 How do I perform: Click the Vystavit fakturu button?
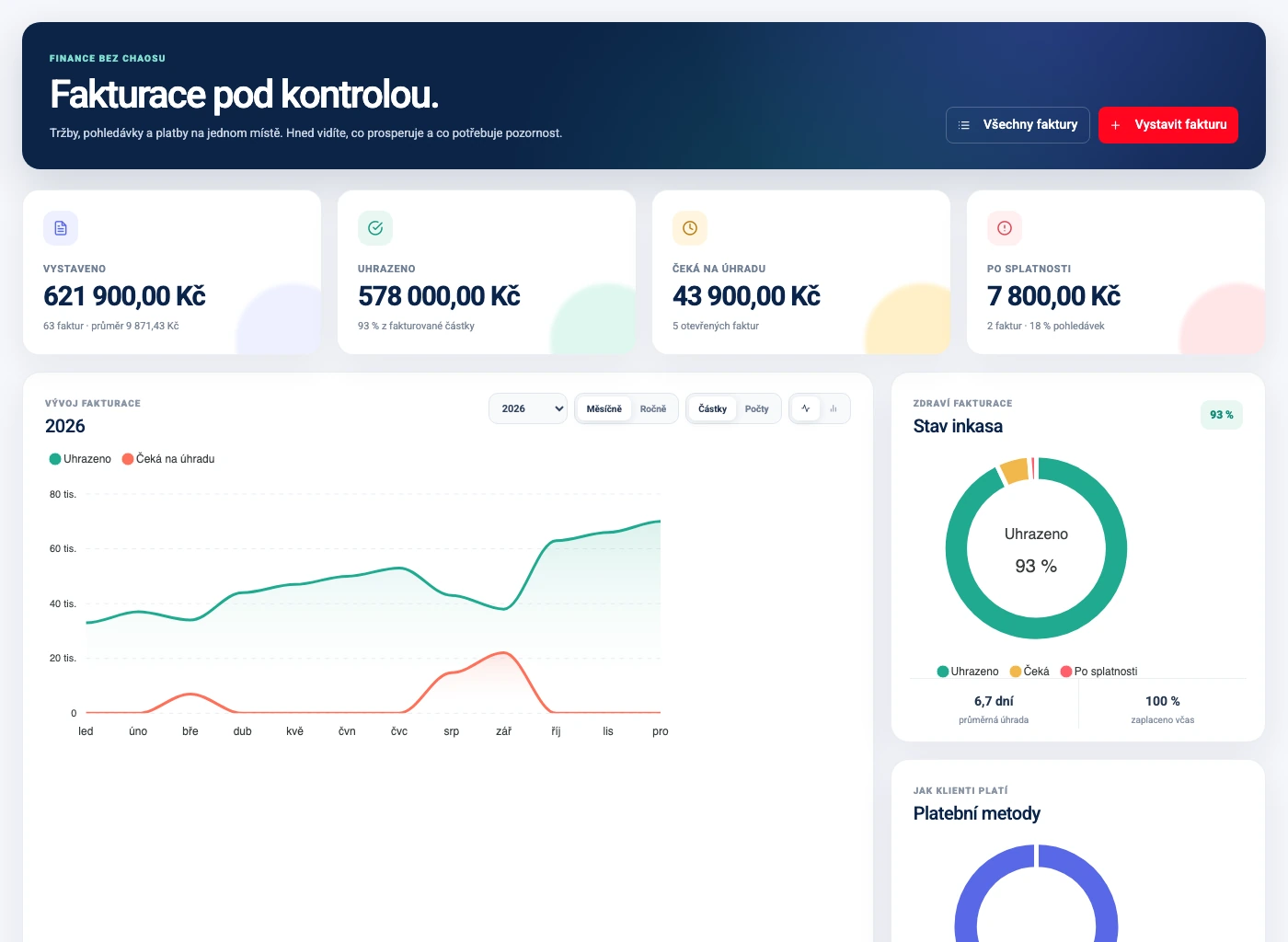click(1168, 125)
